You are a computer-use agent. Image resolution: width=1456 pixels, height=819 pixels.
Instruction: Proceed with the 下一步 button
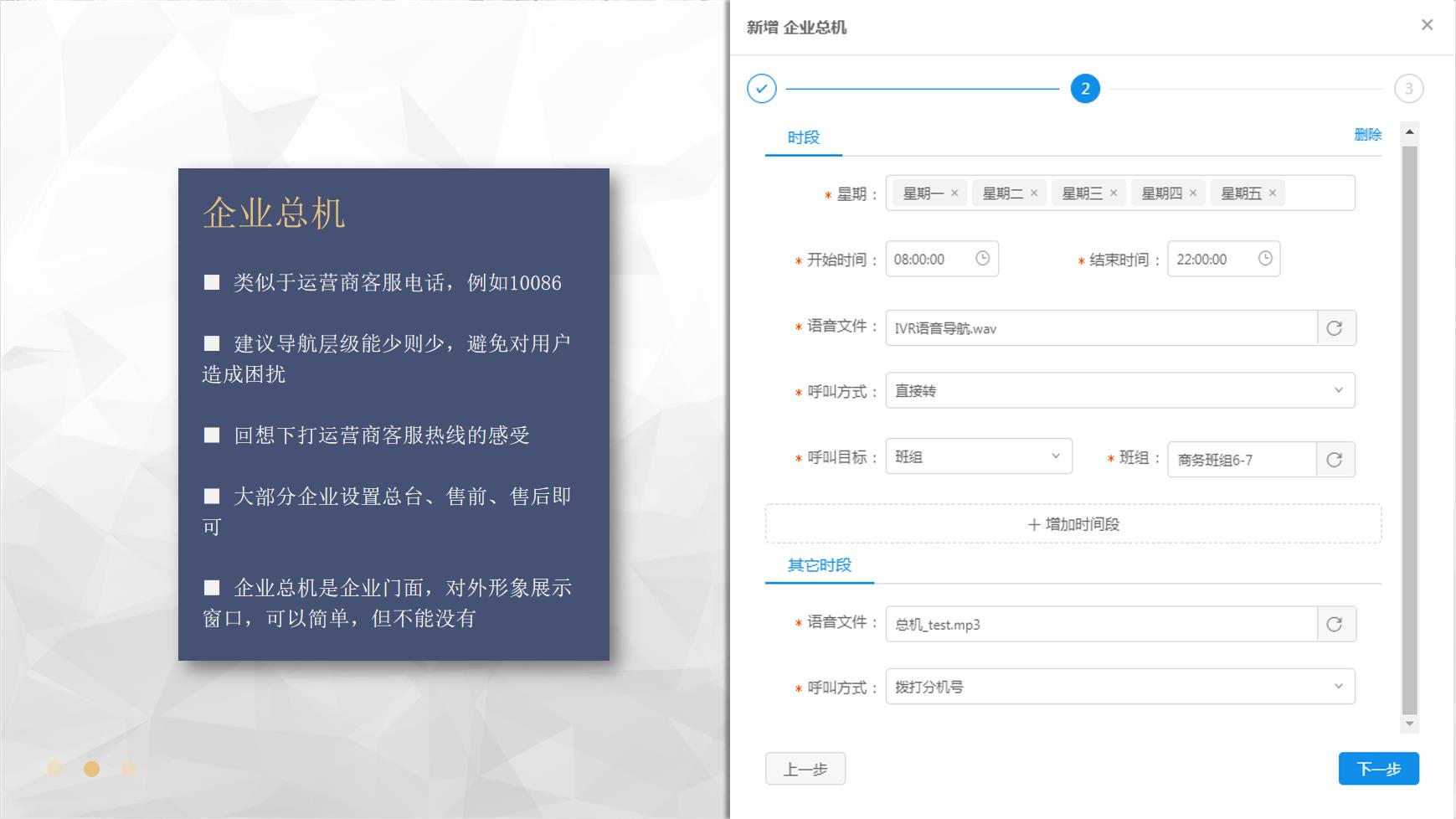coord(1378,769)
